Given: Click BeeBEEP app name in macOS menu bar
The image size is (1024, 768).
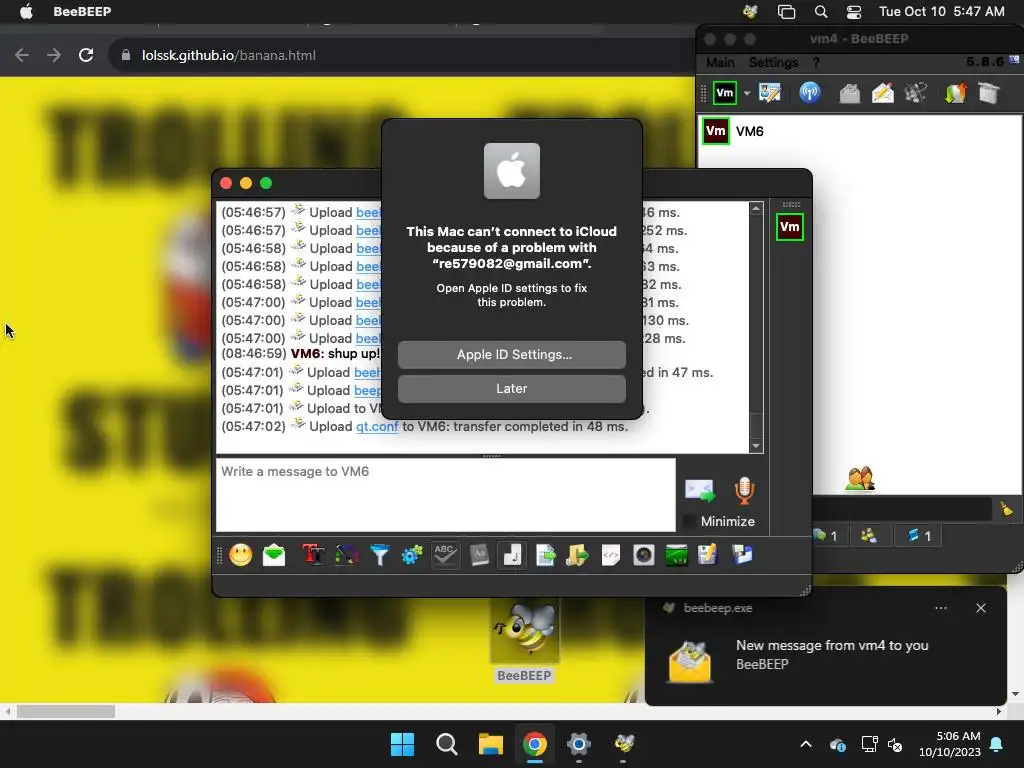Looking at the screenshot, I should click(x=82, y=11).
